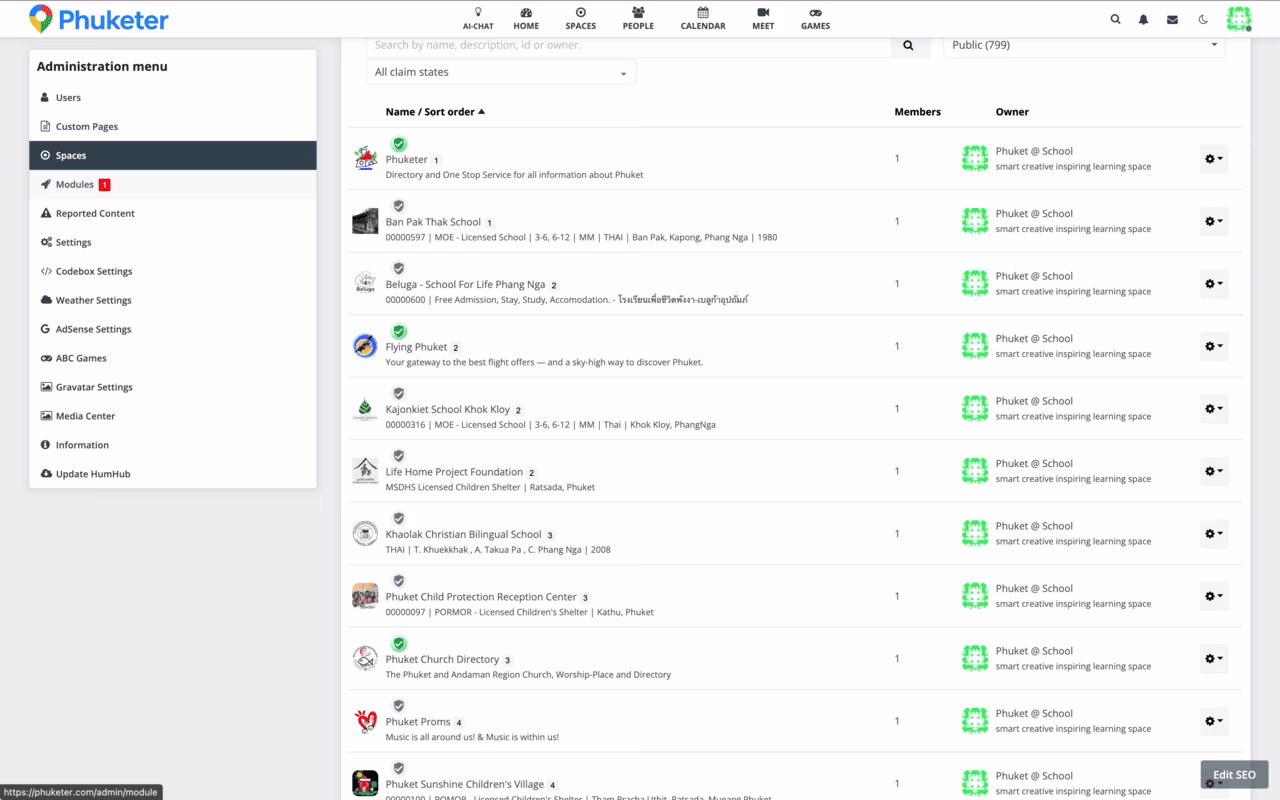Click the search submit magnifier button
The image size is (1280, 800).
tap(909, 45)
